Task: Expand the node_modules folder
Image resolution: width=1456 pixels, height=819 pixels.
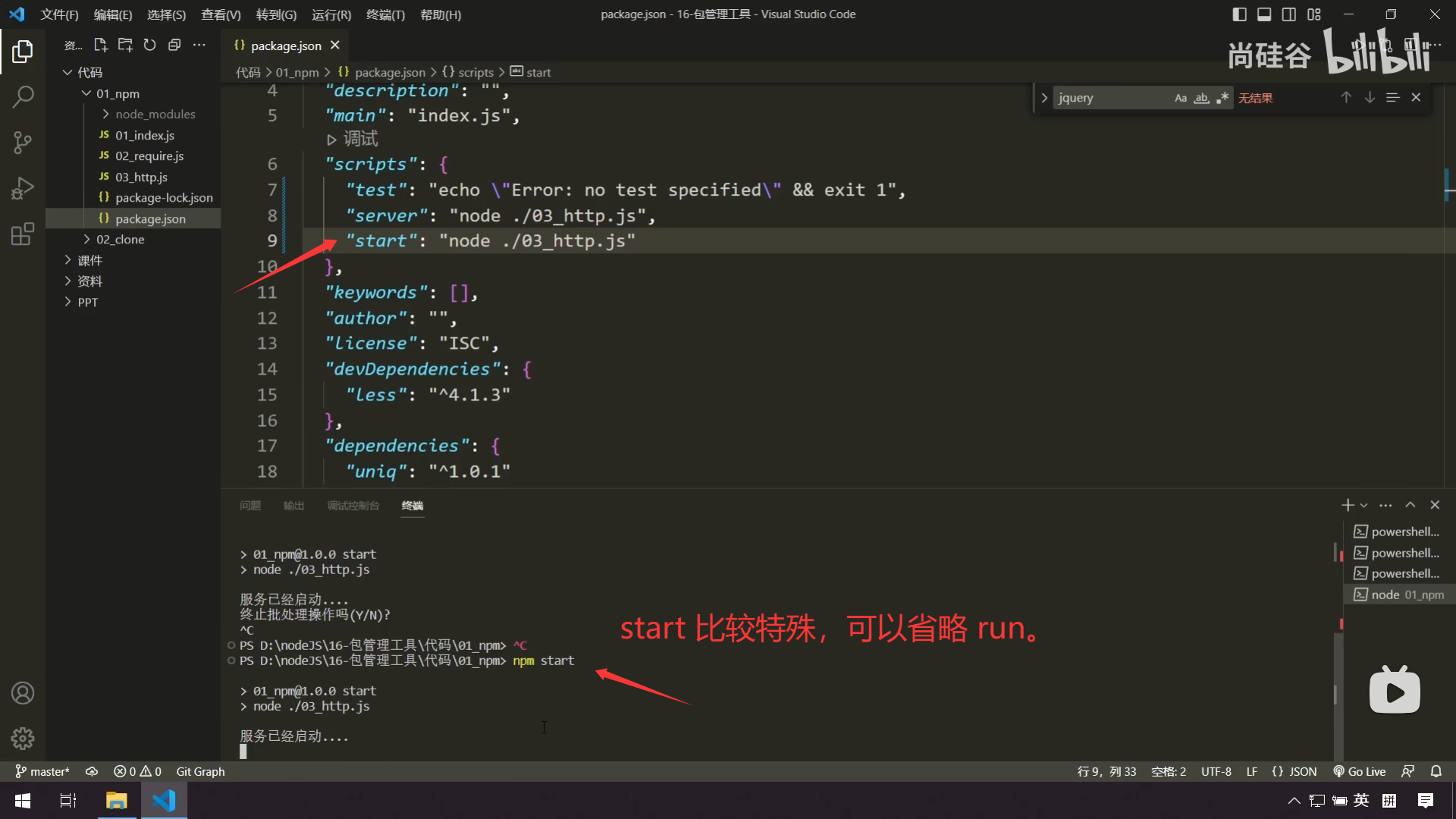Action: (155, 114)
